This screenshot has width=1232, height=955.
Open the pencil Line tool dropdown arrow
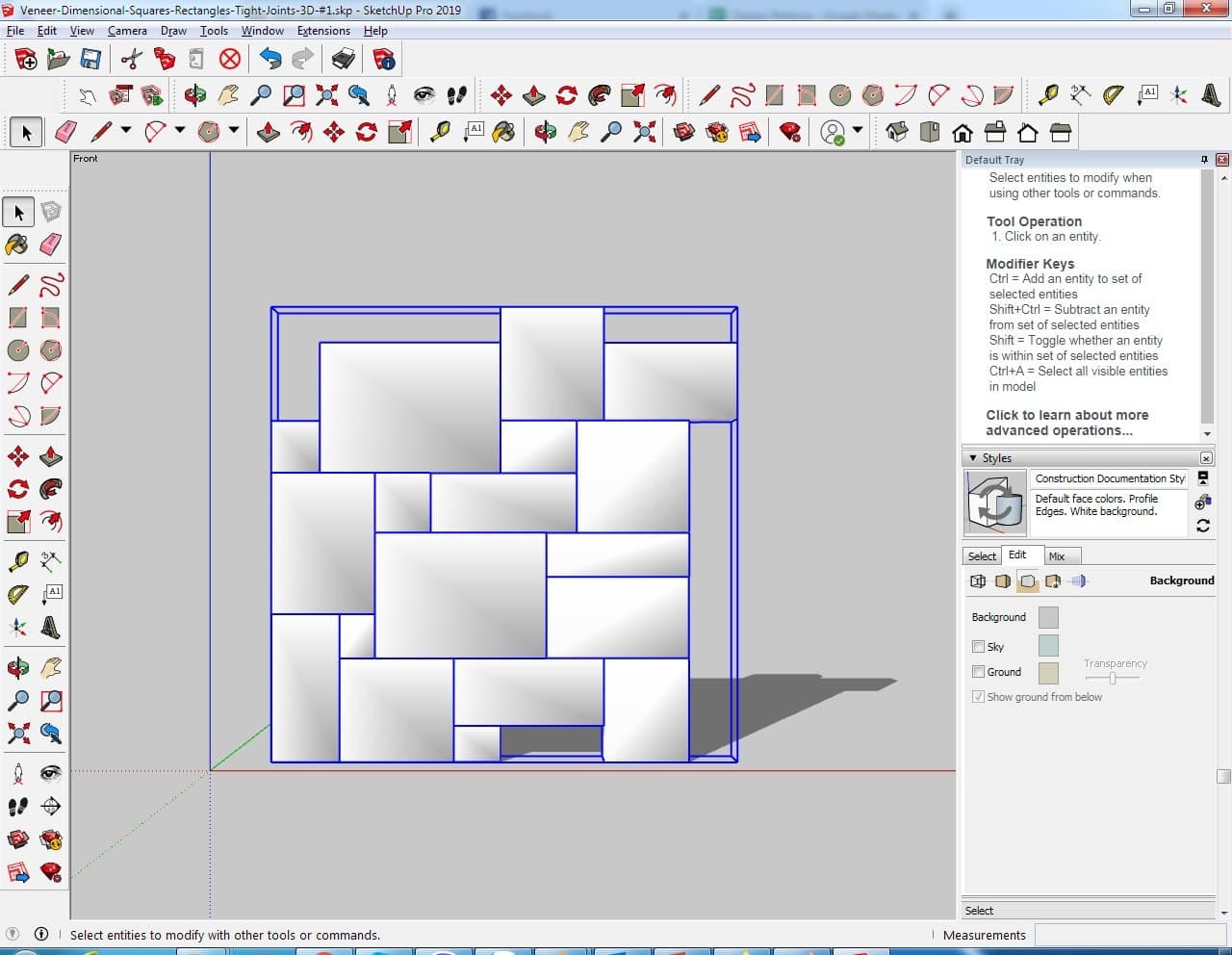click(x=125, y=131)
